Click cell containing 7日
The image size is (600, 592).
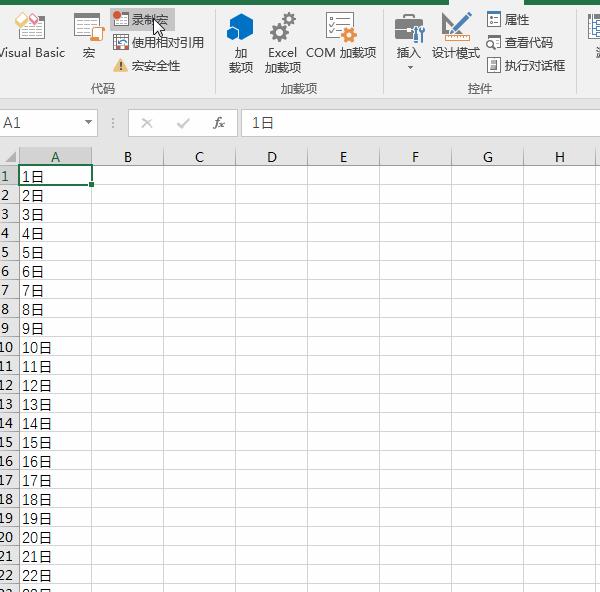click(55, 290)
